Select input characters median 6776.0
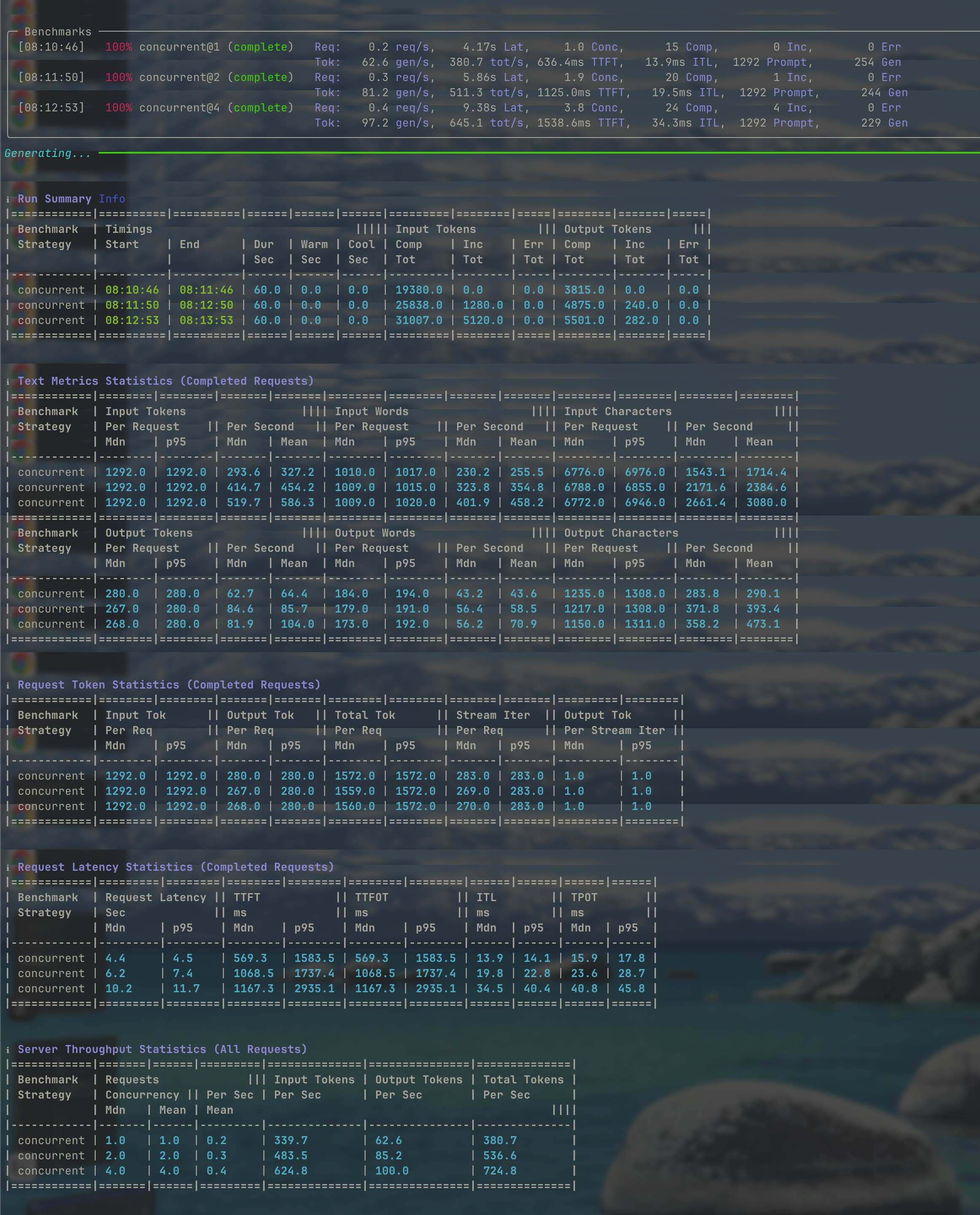This screenshot has width=980, height=1215. (x=584, y=472)
